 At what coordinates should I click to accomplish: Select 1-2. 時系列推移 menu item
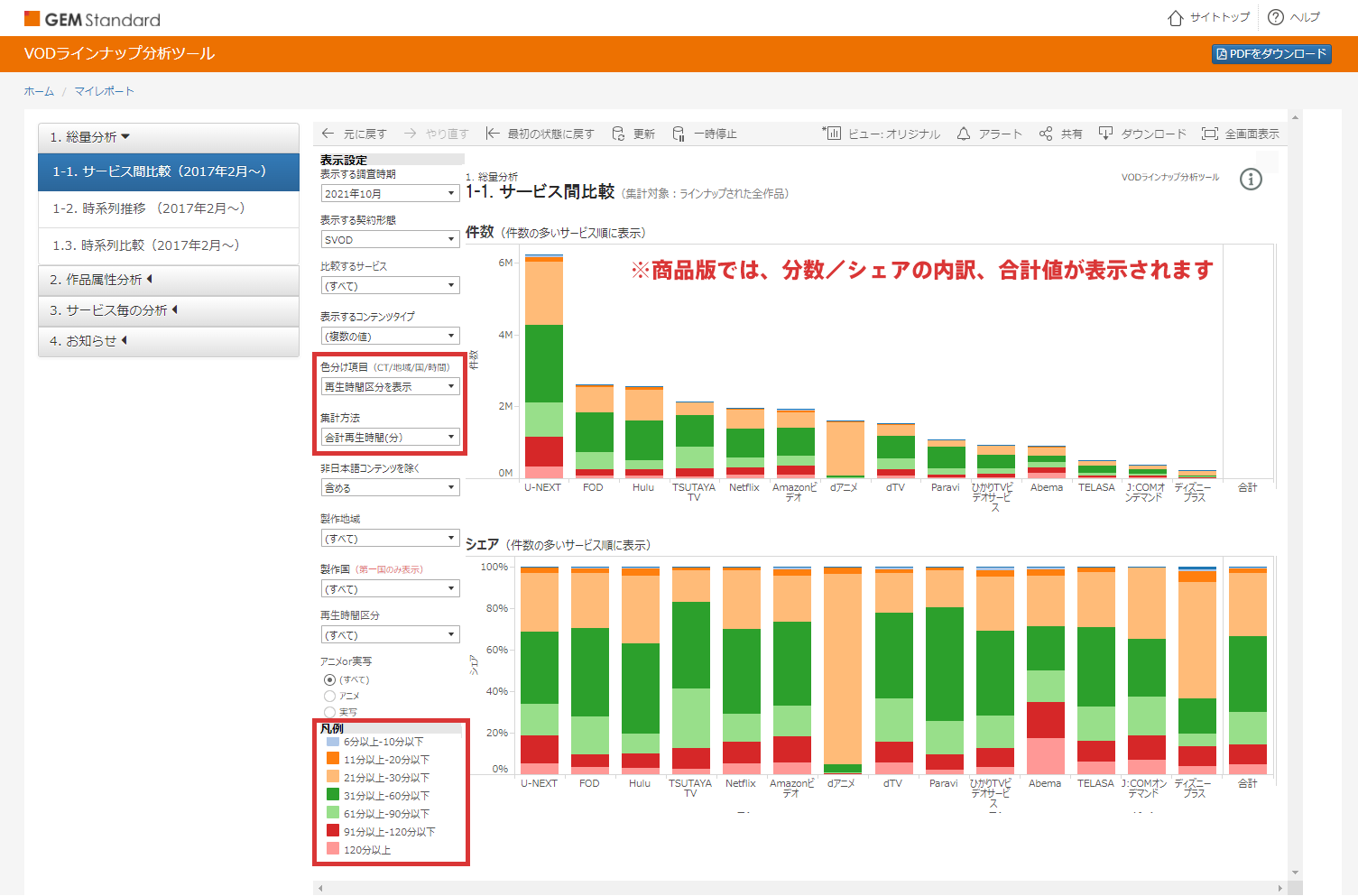coord(169,208)
